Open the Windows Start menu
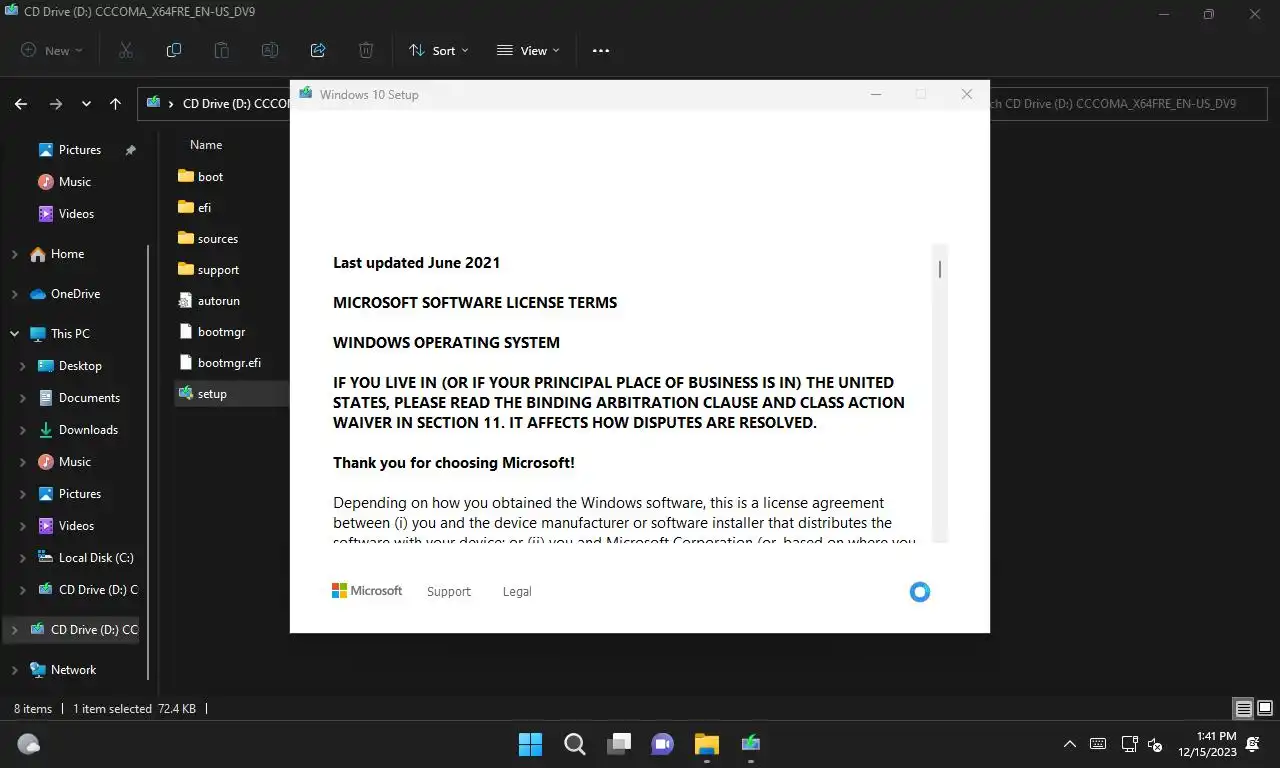This screenshot has height=768, width=1280. tap(530, 744)
